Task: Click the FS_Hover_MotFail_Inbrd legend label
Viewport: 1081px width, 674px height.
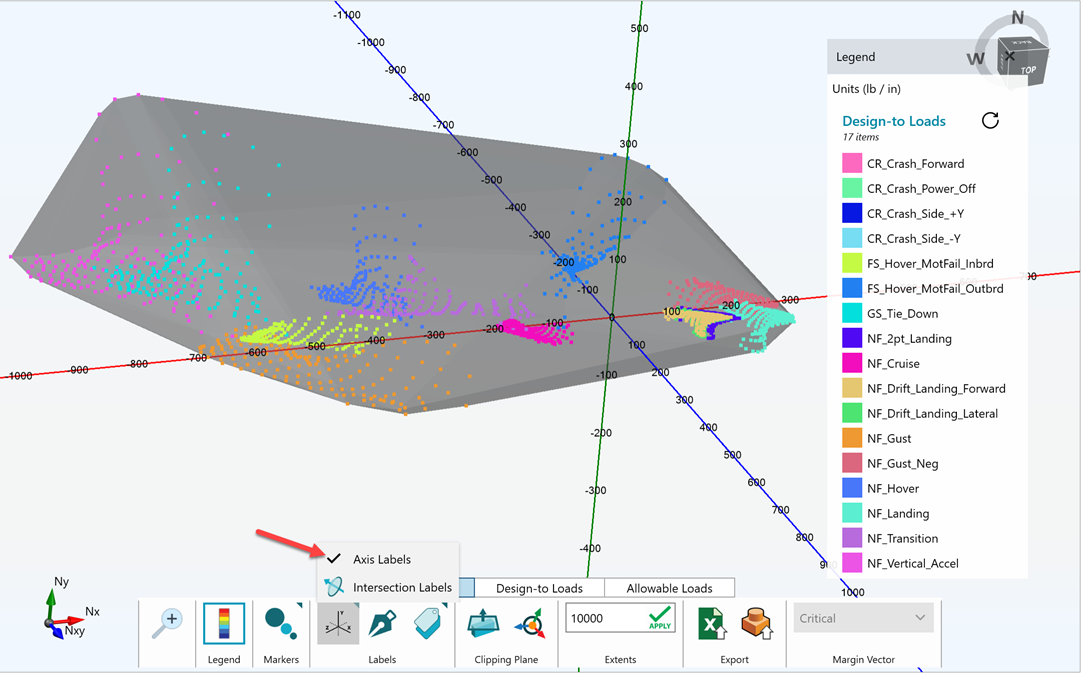Action: 930,263
